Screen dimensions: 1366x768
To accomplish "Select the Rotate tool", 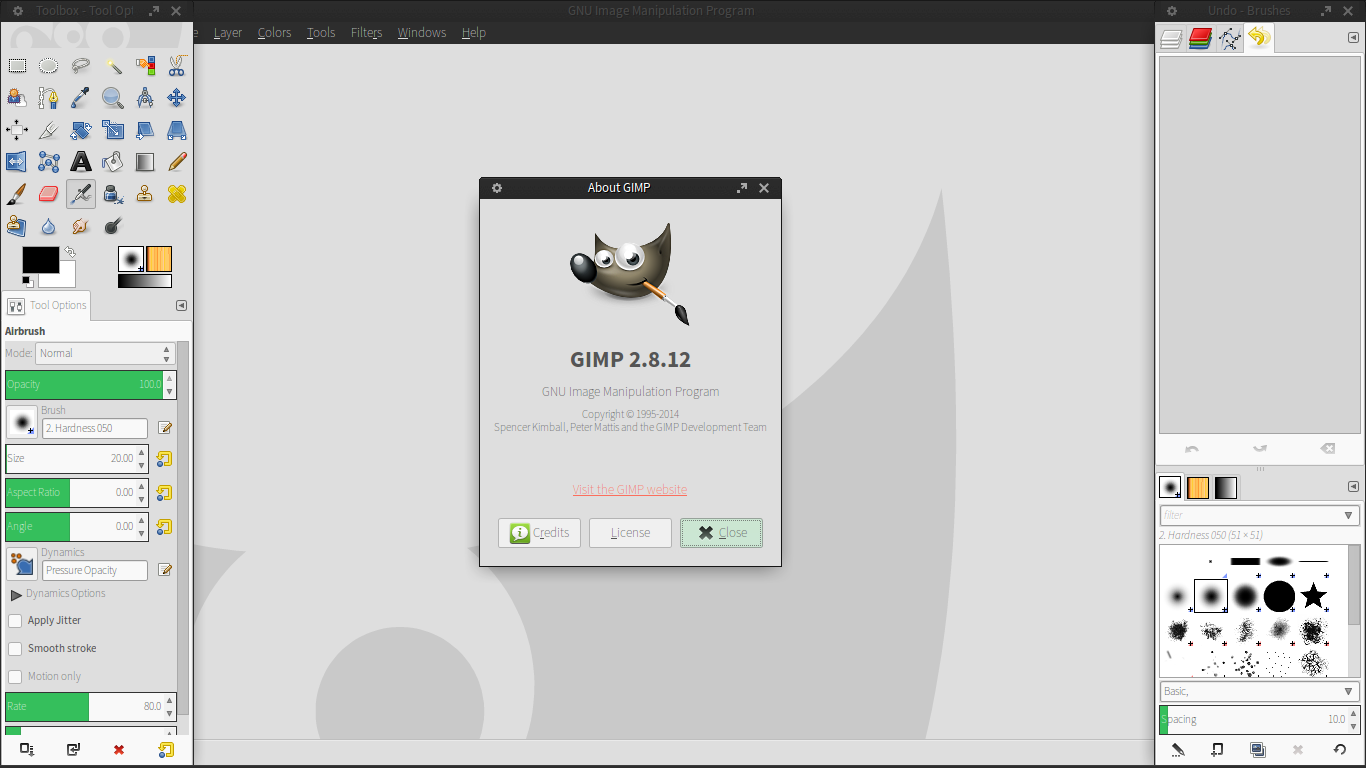I will click(x=81, y=130).
